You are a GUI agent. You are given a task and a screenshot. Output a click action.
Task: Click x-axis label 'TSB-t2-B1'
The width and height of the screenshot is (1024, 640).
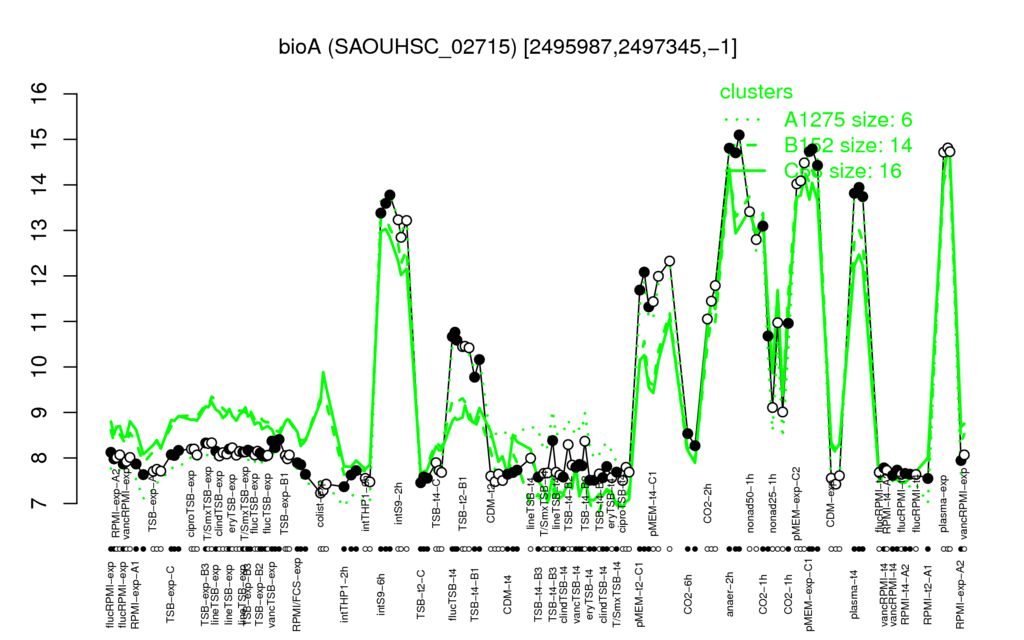[463, 504]
